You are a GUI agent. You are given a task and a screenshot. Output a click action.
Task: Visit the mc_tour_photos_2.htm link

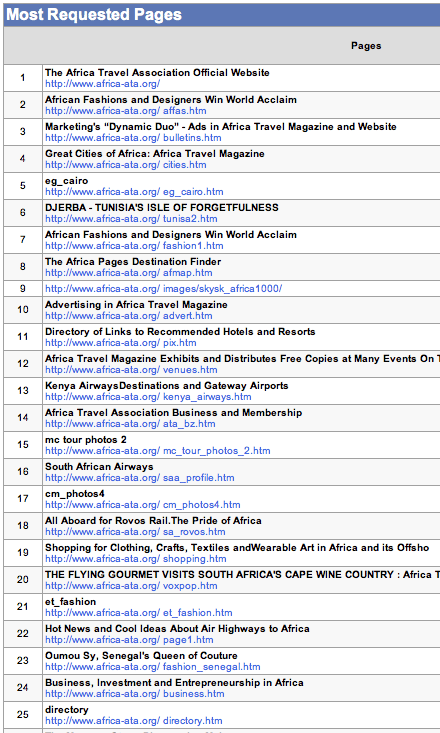[x=158, y=452]
